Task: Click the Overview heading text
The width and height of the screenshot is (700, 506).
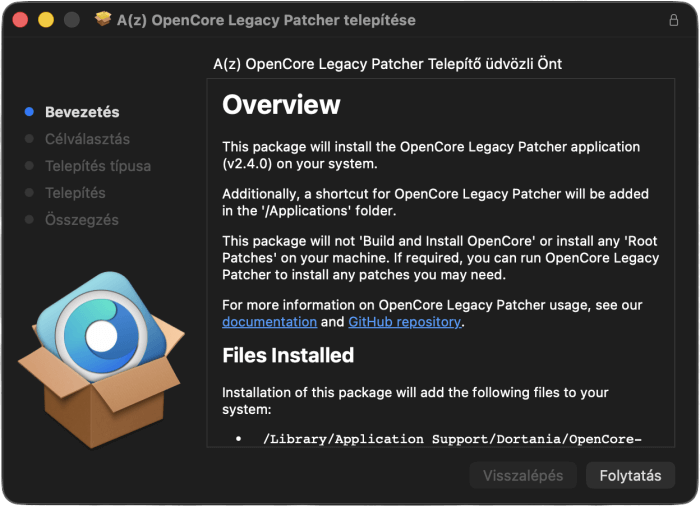Action: pyautogui.click(x=281, y=105)
